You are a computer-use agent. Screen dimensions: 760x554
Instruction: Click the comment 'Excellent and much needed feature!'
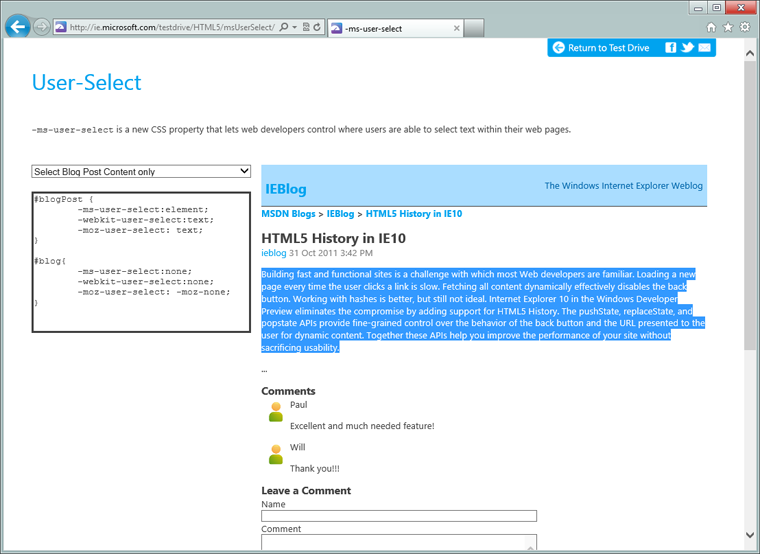[x=362, y=426]
